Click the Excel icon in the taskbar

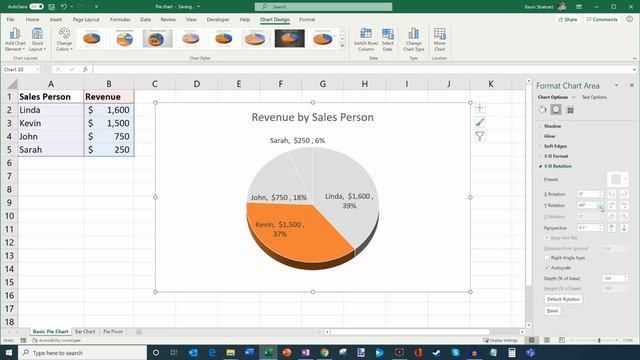[x=268, y=353]
